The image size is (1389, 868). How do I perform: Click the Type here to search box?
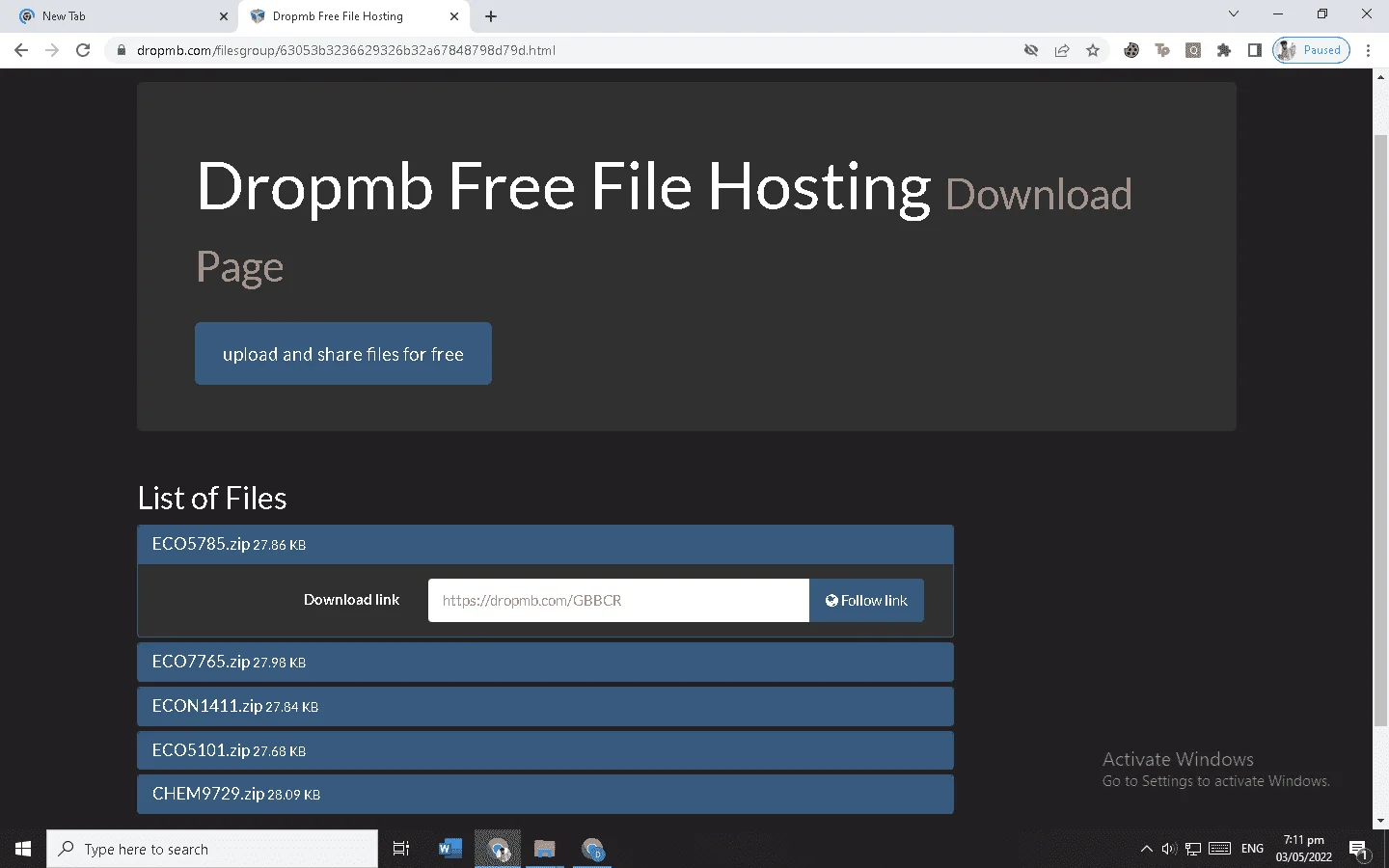coord(212,849)
